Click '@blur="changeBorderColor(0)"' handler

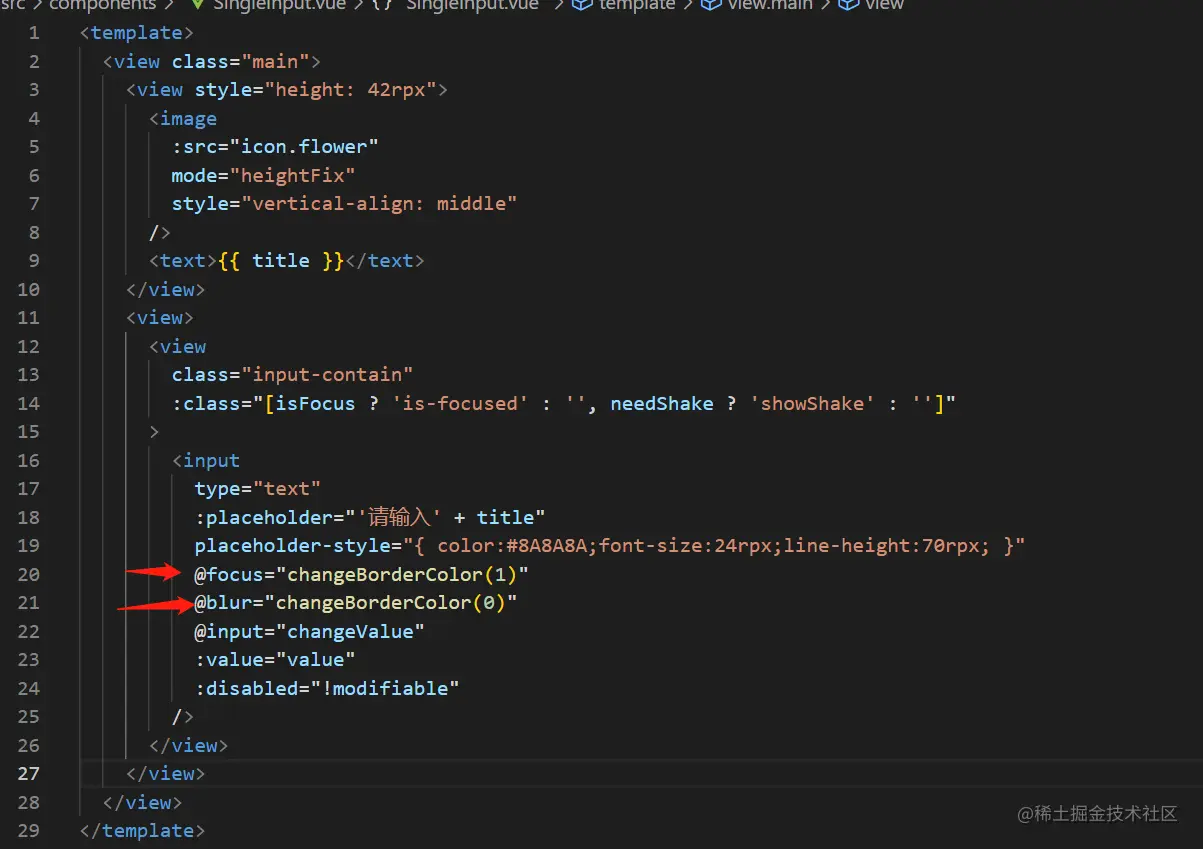(356, 603)
